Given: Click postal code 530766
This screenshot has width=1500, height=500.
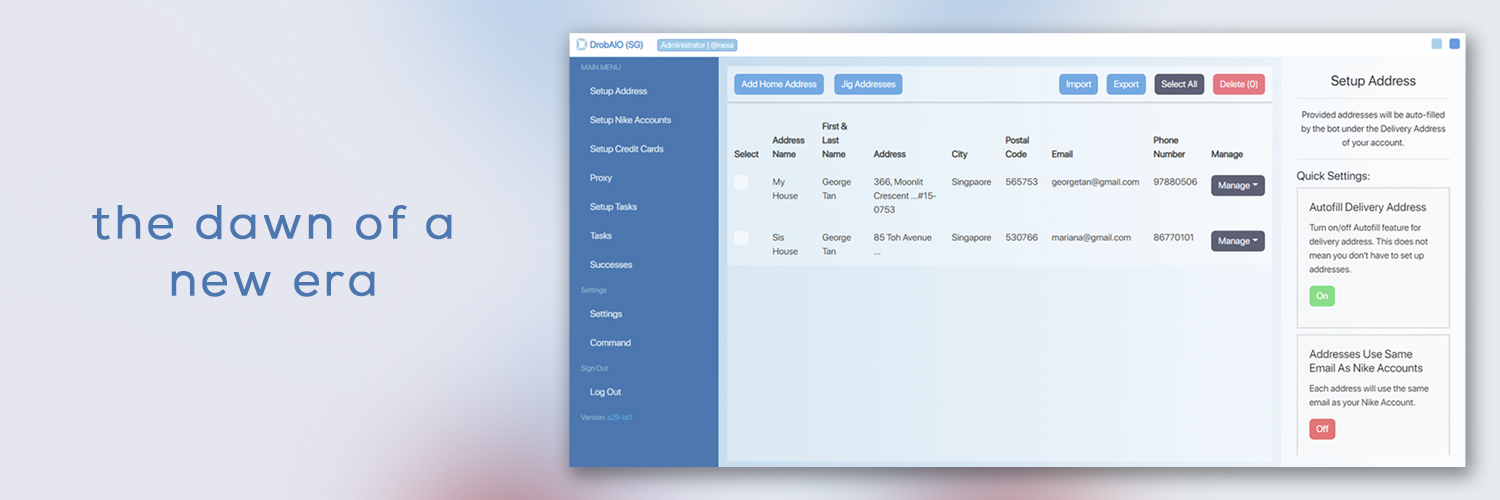Looking at the screenshot, I should (1021, 238).
